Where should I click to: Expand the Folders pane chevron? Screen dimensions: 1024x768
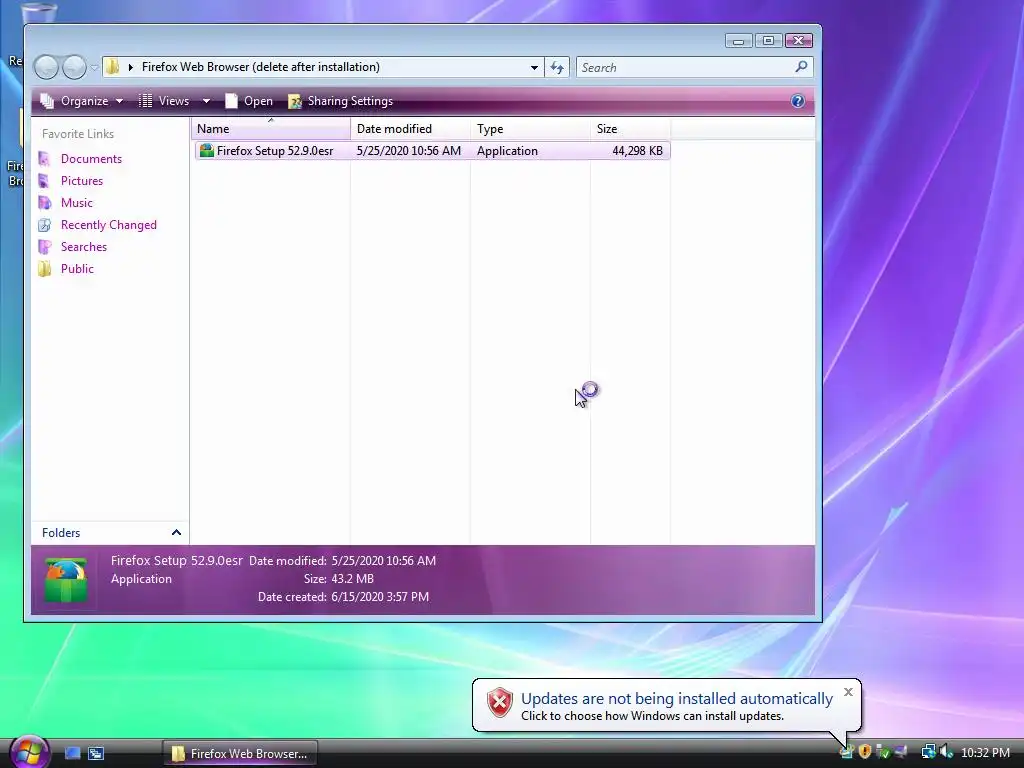coord(176,533)
